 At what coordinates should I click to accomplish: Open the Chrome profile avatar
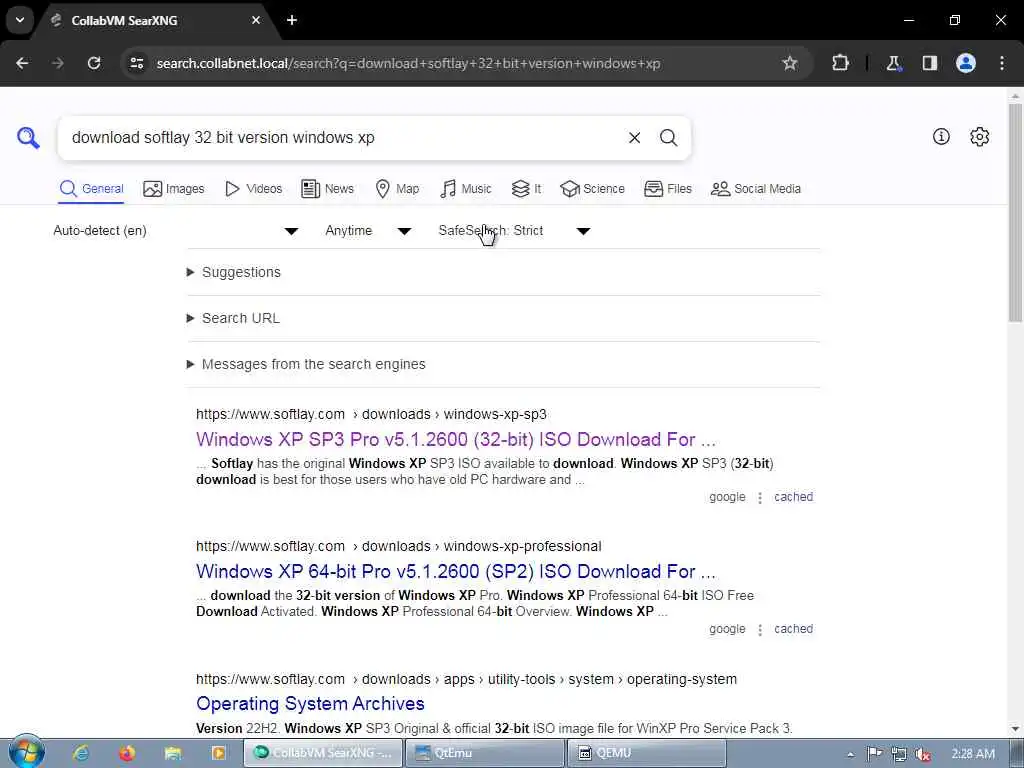(x=966, y=63)
